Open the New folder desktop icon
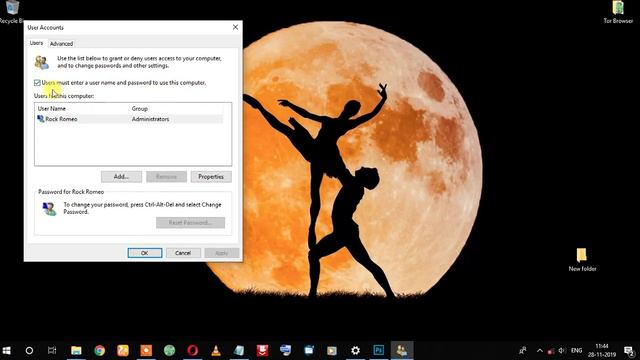The height and width of the screenshot is (360, 640). (582, 260)
